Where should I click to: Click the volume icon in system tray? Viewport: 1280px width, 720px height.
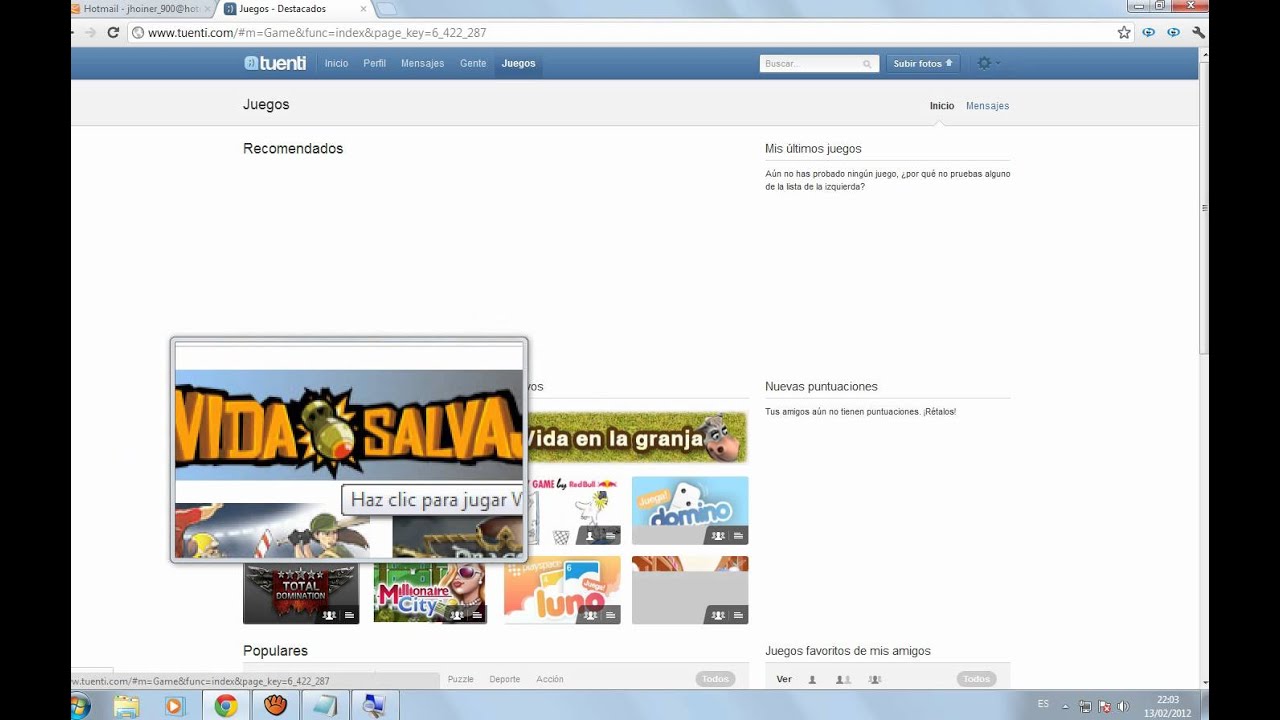tap(1122, 706)
